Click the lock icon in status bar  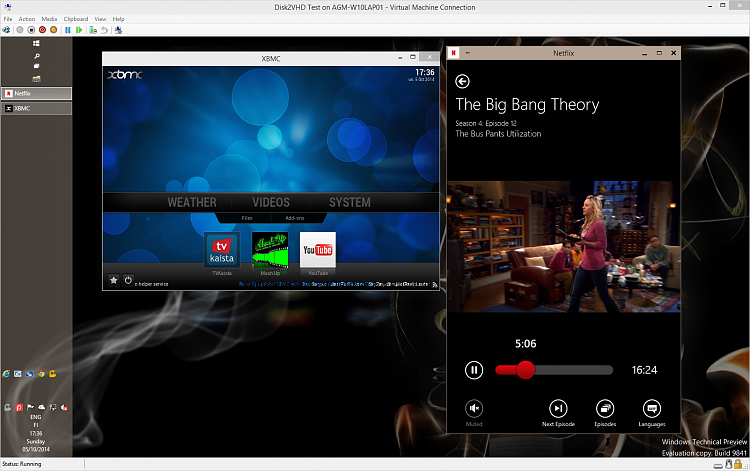[x=738, y=464]
